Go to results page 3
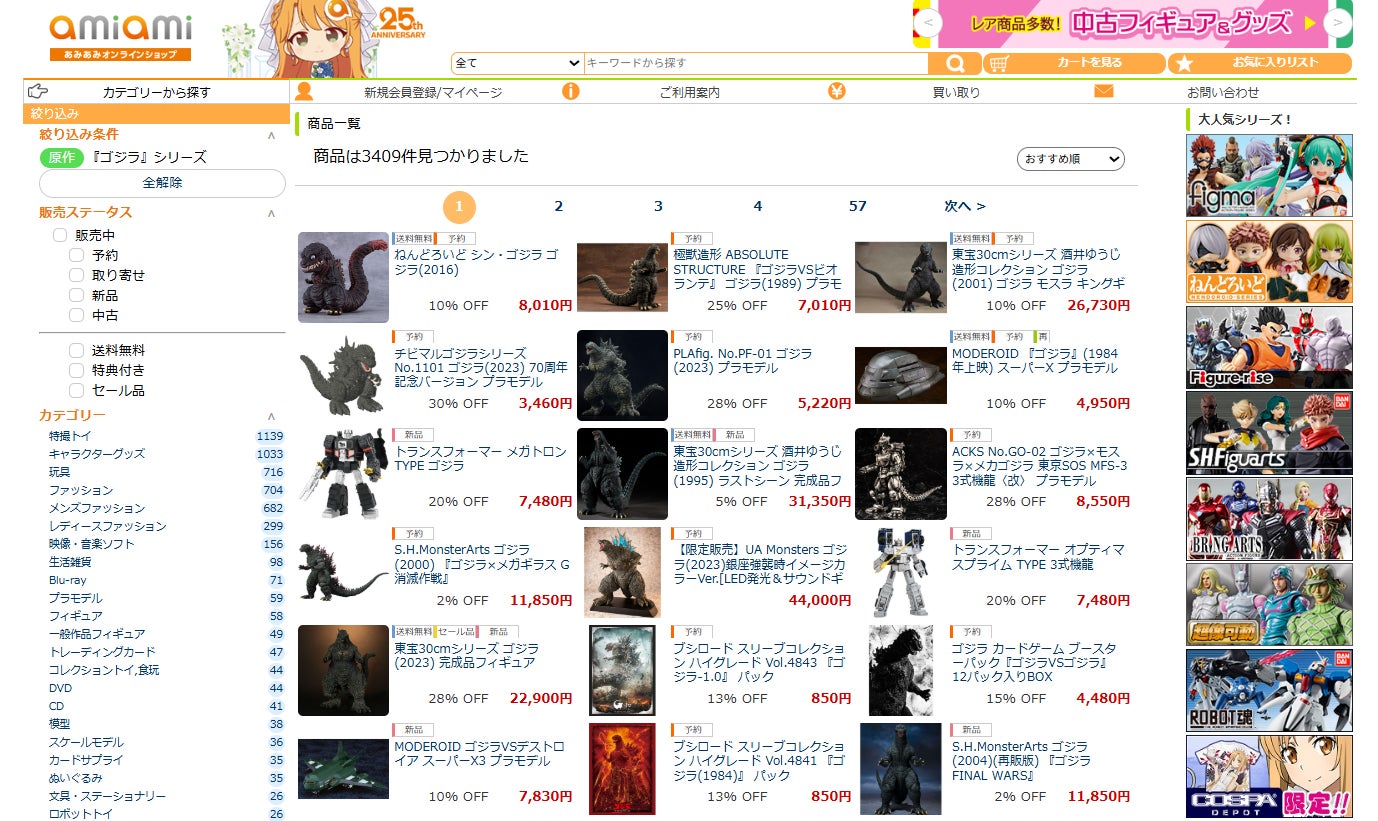The image size is (1378, 821). pyautogui.click(x=658, y=206)
